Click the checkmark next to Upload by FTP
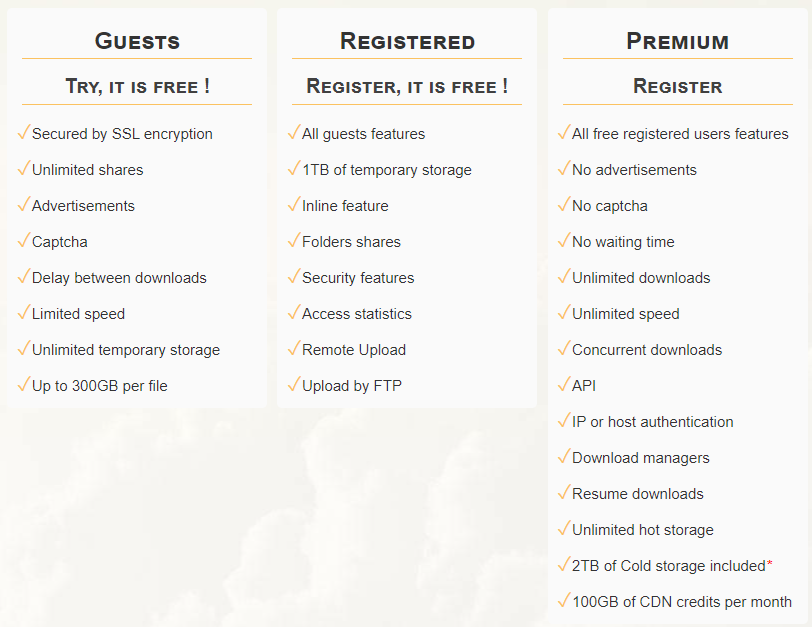Viewport: 812px width, 627px height. (x=293, y=385)
